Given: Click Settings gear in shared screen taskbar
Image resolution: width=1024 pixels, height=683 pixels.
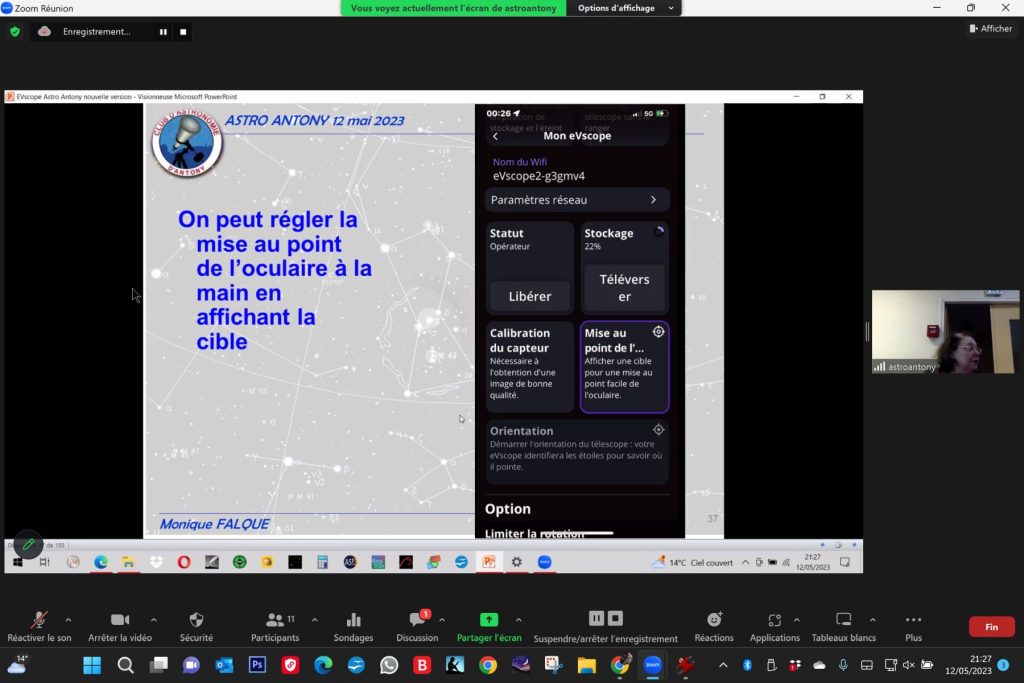Looking at the screenshot, I should pyautogui.click(x=517, y=562).
